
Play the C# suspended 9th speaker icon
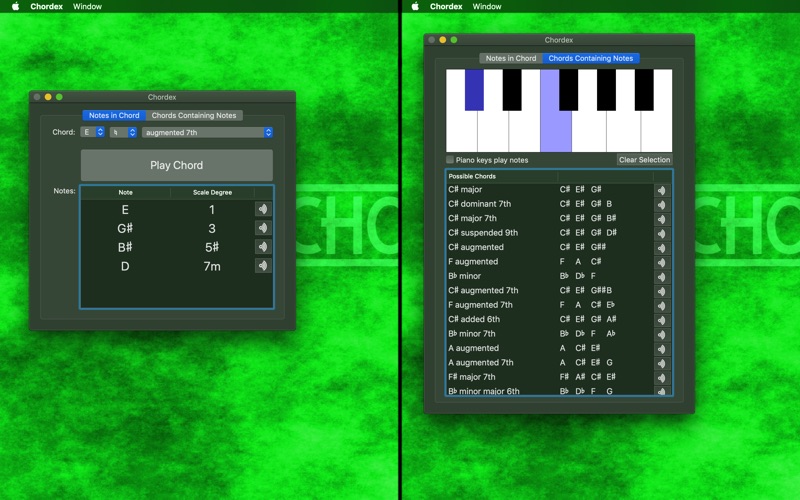click(x=662, y=234)
